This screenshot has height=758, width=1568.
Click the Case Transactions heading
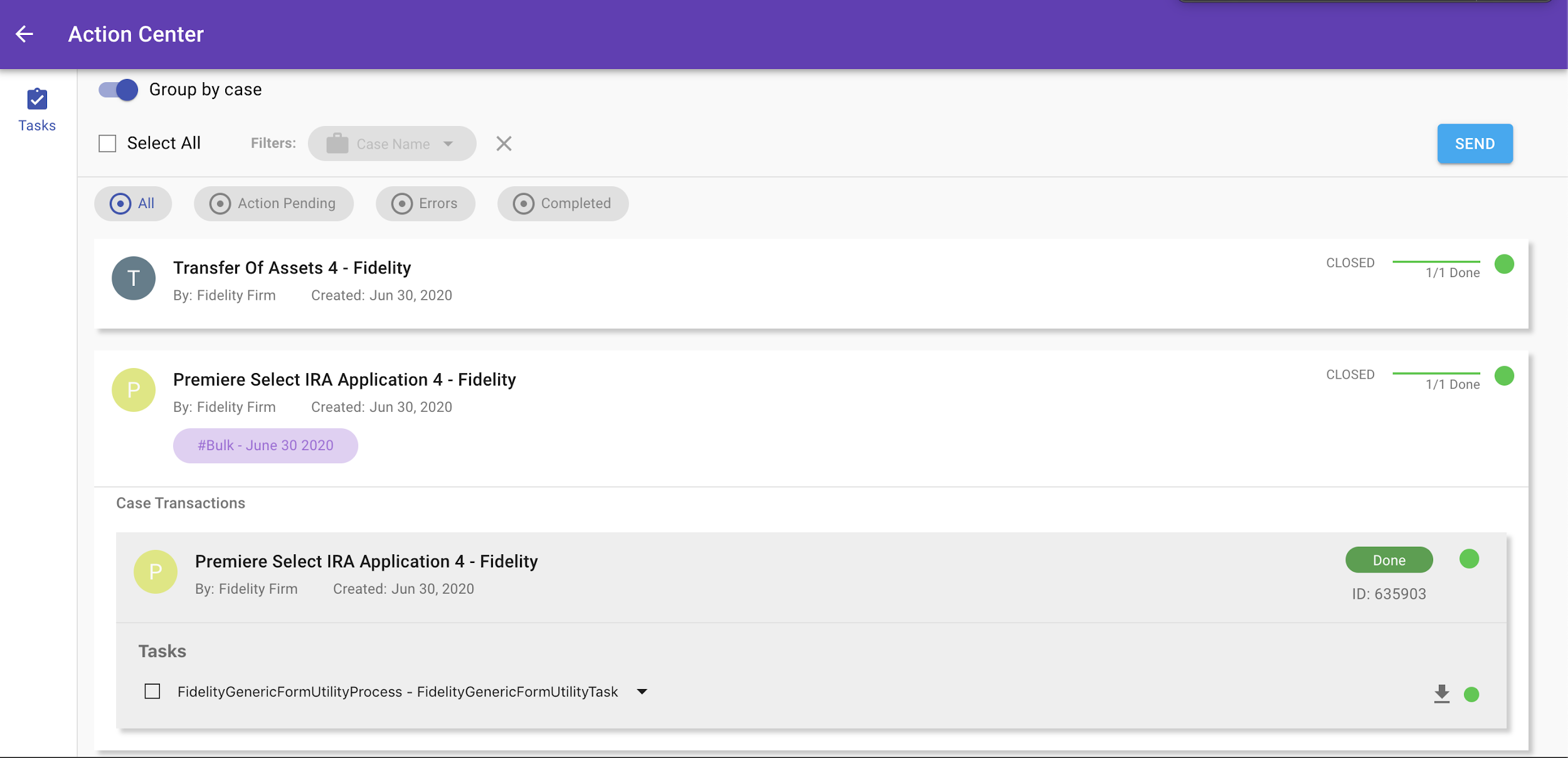click(x=181, y=503)
